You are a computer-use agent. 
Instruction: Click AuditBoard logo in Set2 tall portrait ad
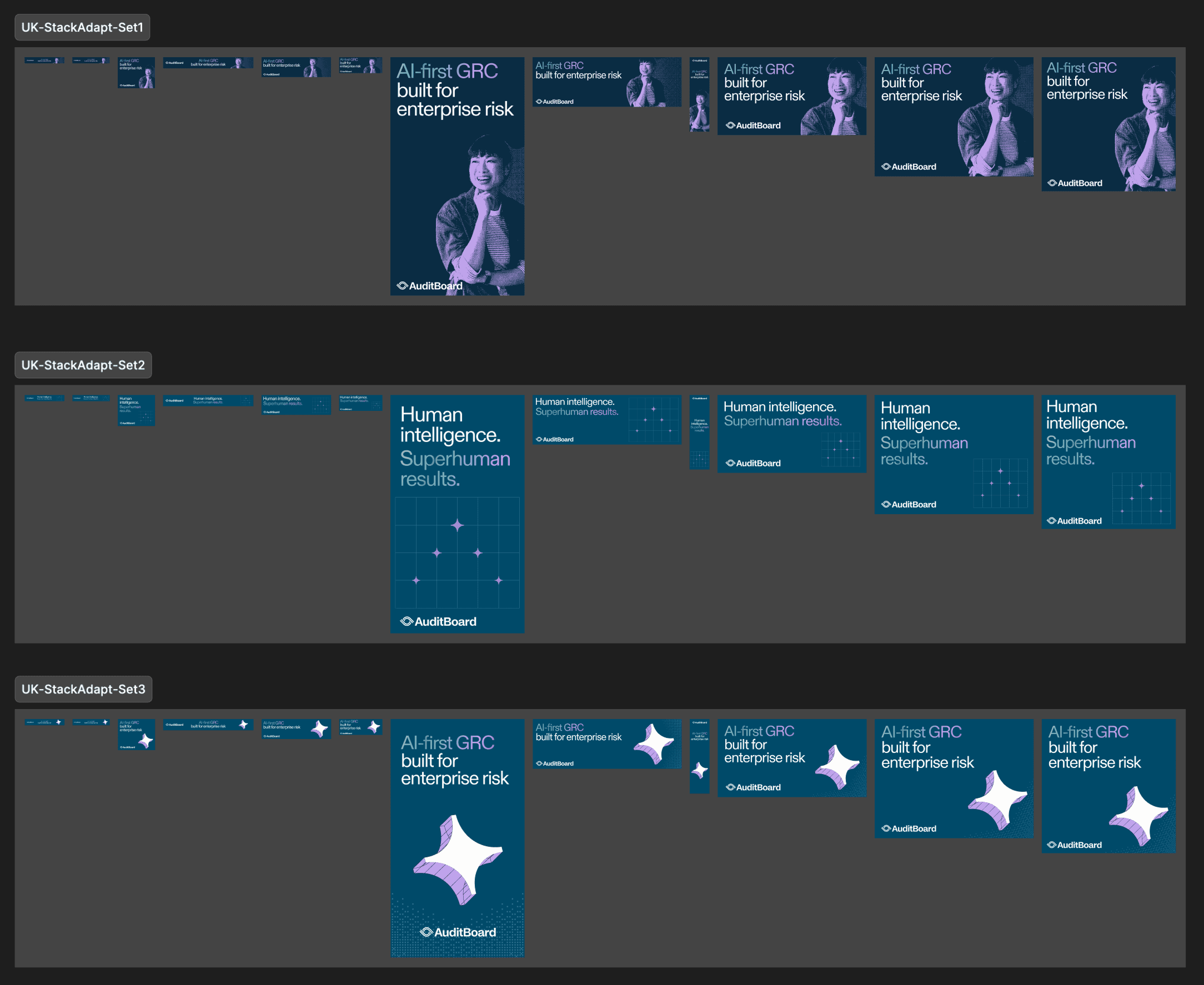point(438,621)
